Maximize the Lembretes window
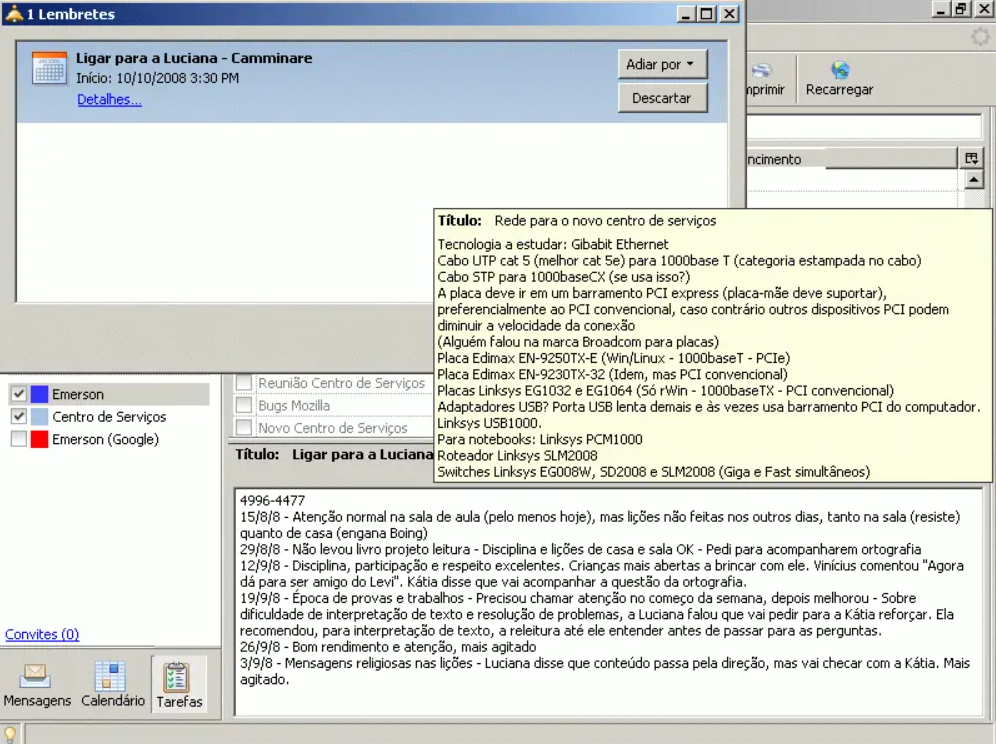Screen dimensions: 996x744 (x=707, y=13)
